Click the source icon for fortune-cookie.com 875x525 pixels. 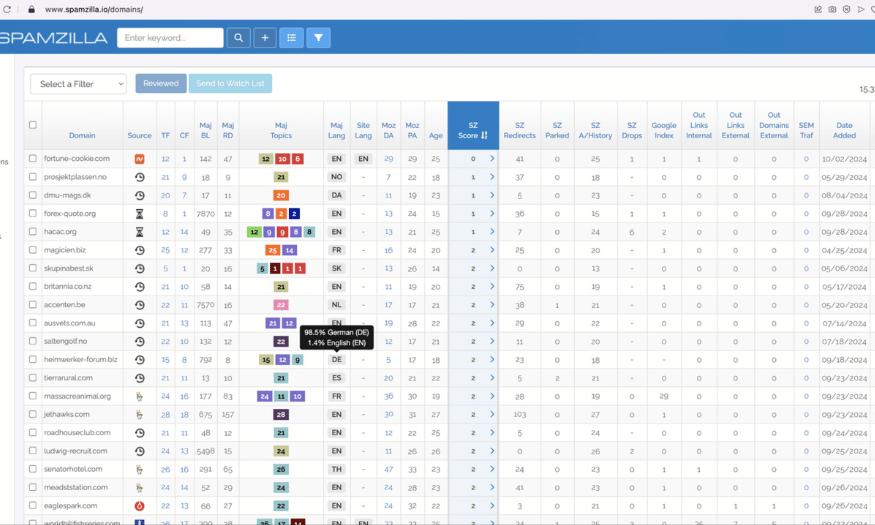point(140,159)
